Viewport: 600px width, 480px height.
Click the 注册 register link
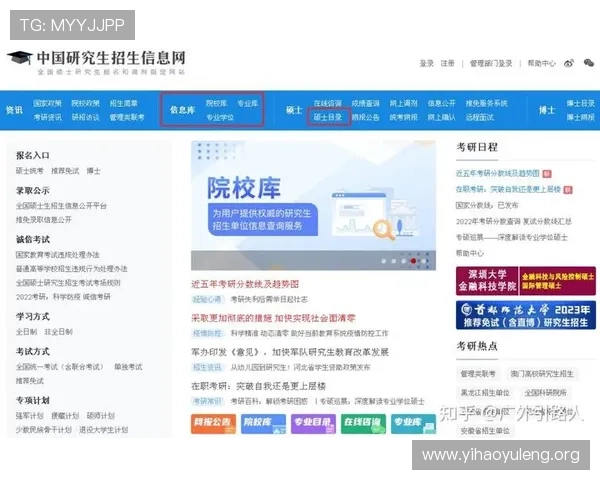coord(447,64)
